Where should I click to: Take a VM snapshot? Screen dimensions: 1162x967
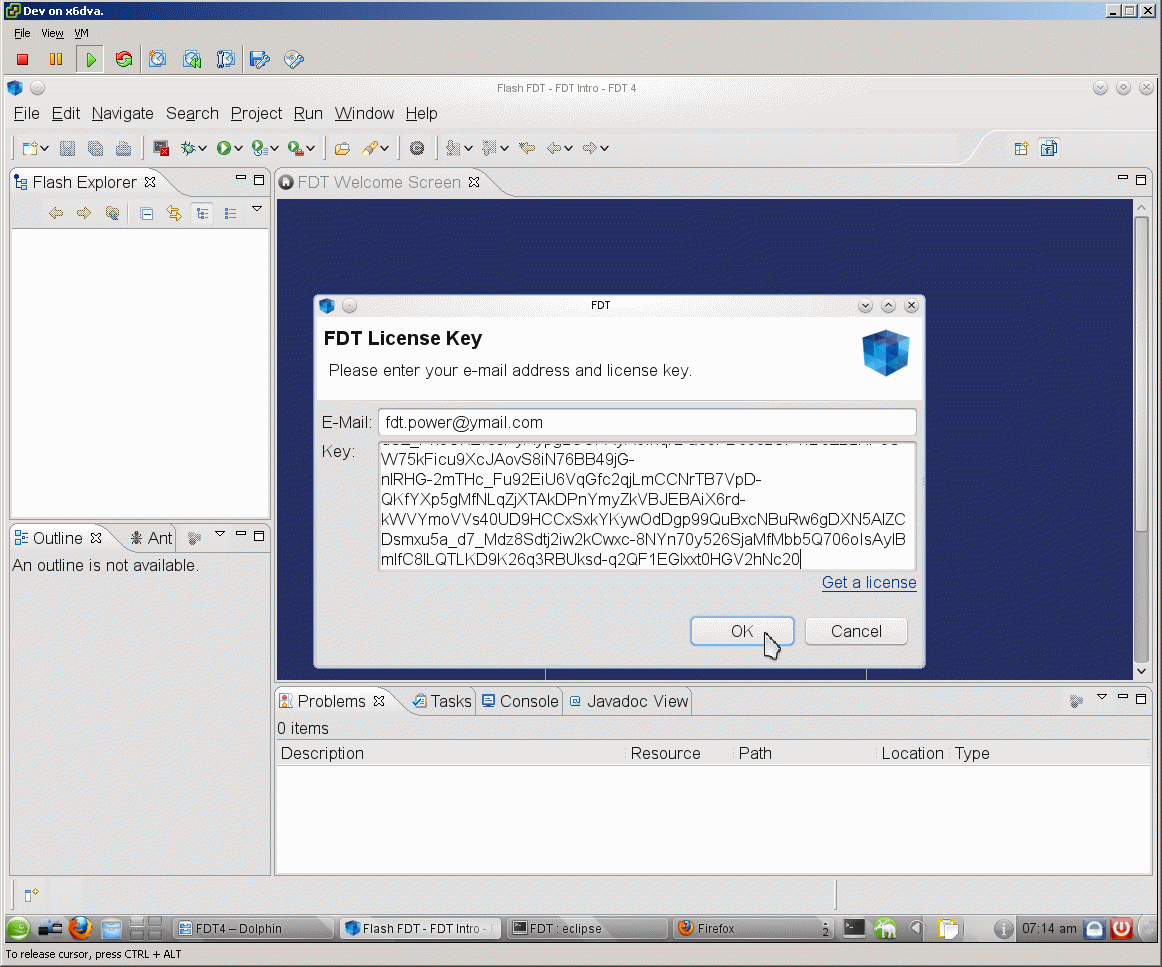pos(157,59)
